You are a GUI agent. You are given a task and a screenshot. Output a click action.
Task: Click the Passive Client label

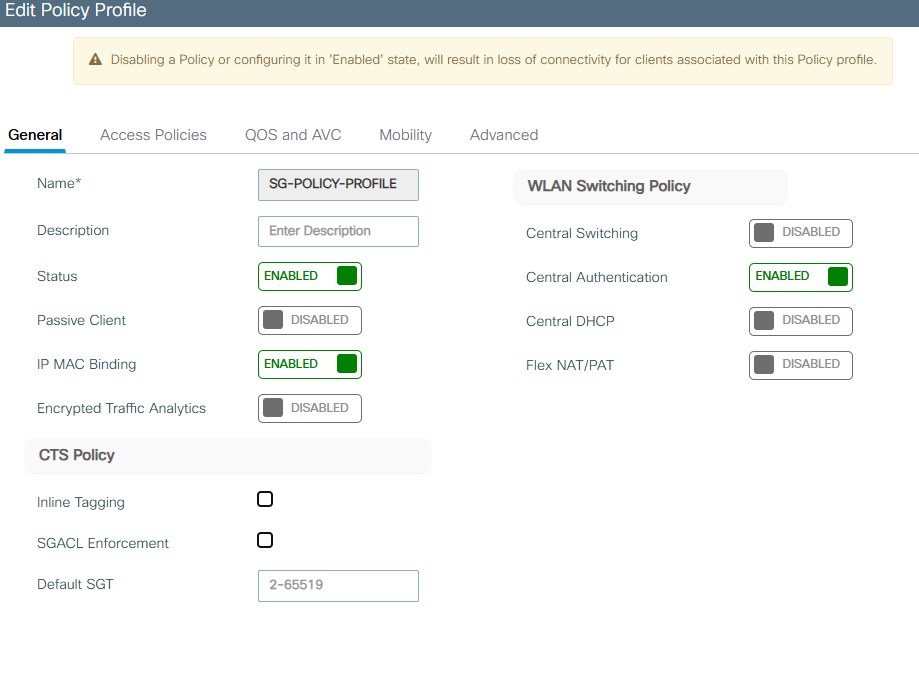81,320
